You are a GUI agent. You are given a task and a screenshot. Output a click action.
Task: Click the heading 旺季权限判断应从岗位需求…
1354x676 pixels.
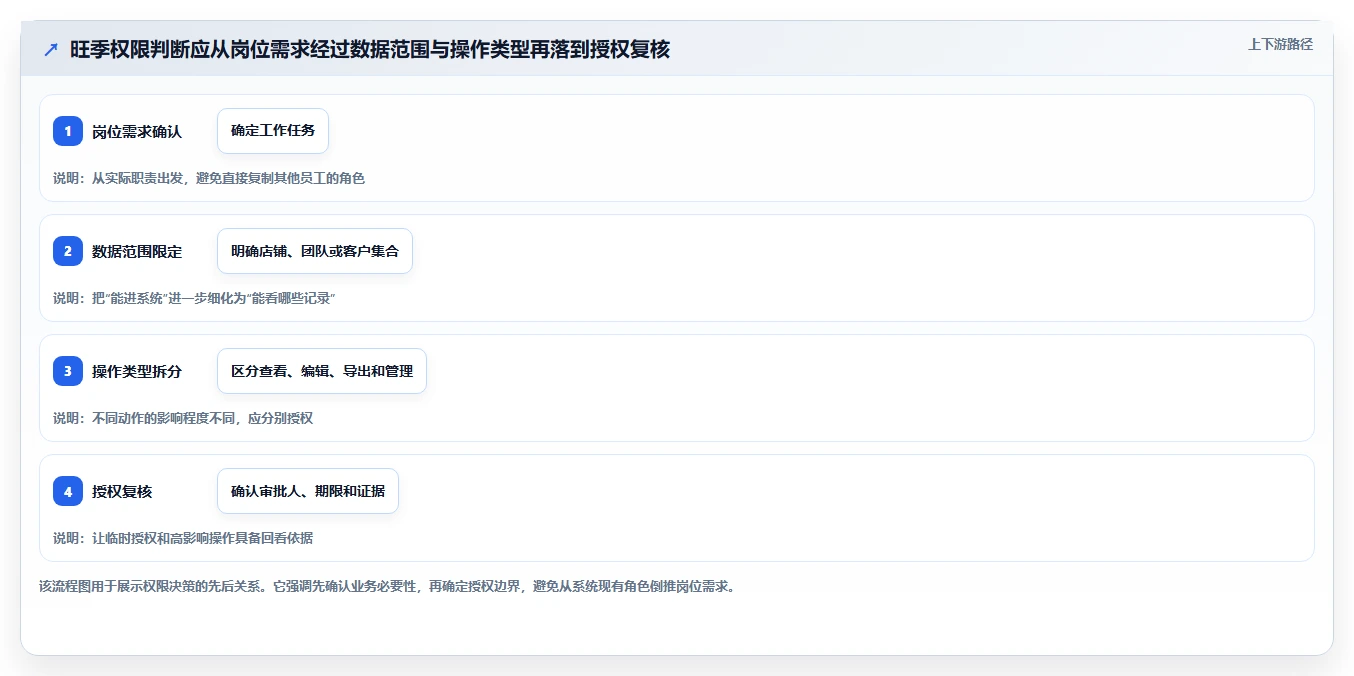coord(370,50)
